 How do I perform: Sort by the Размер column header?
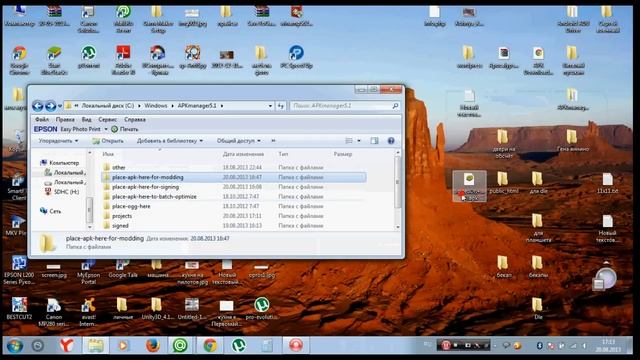pos(342,154)
